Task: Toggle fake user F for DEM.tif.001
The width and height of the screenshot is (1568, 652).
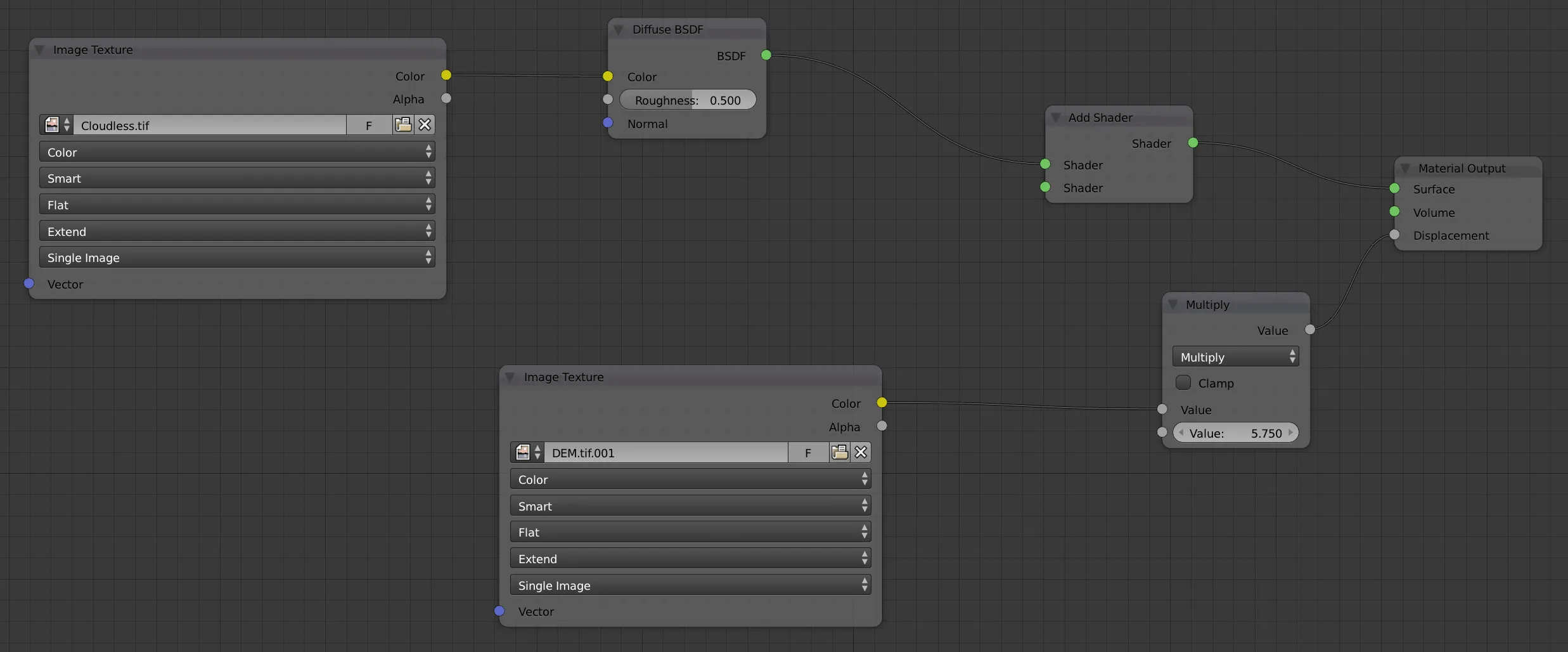Action: click(x=807, y=452)
